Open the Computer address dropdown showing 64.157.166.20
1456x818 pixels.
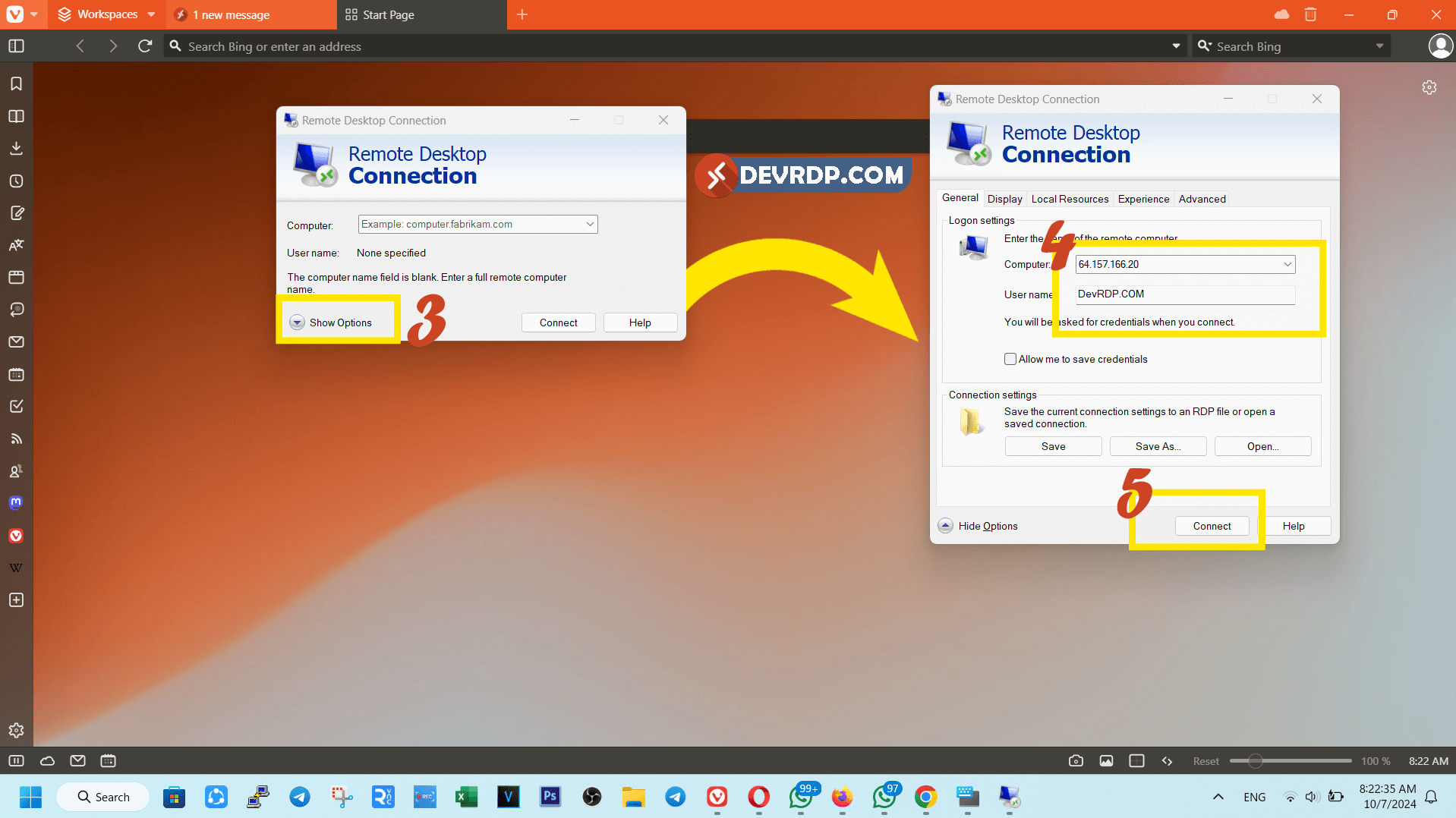pos(1287,264)
